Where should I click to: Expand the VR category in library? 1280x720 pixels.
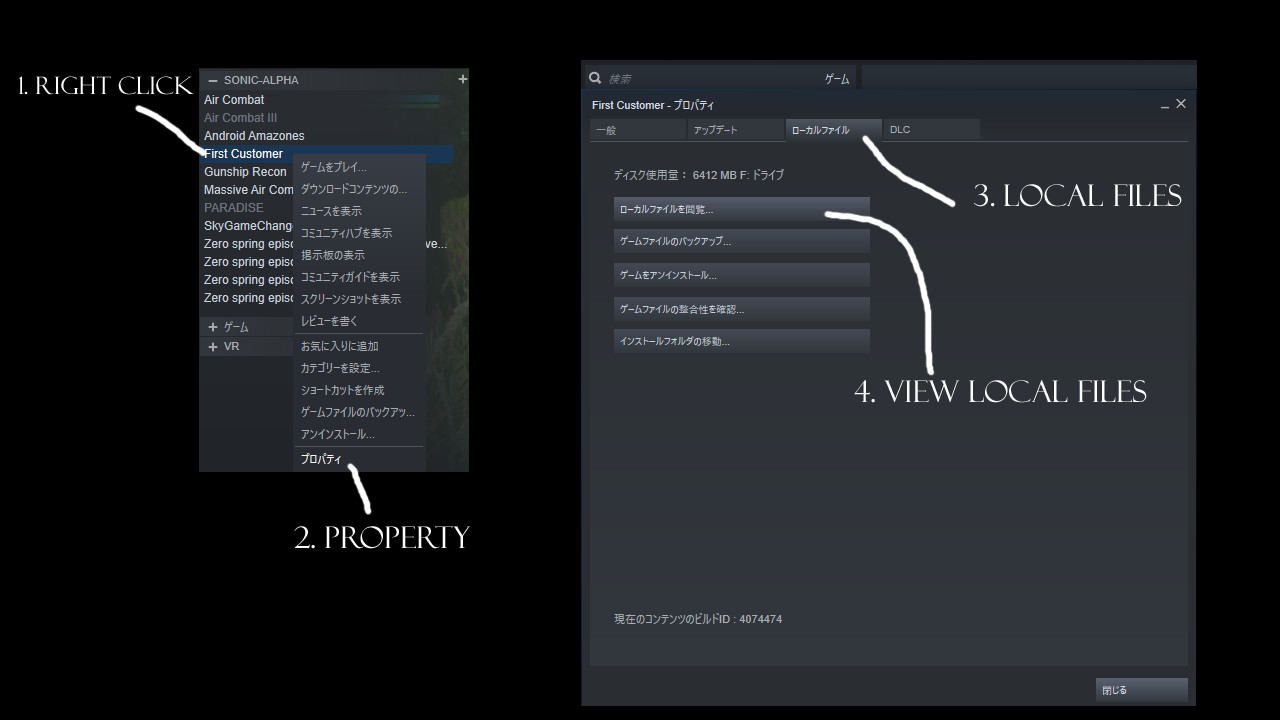(x=213, y=346)
